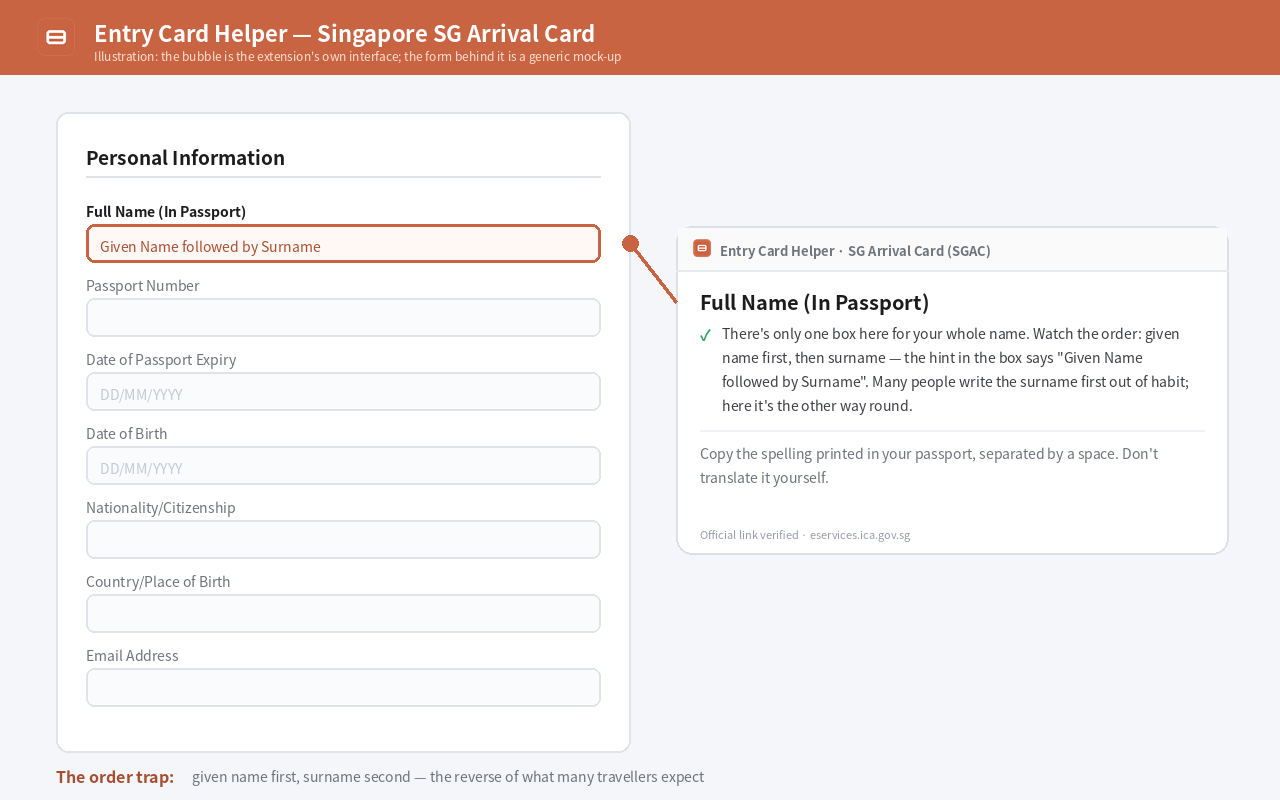Click the "Email Address" label

(132, 656)
